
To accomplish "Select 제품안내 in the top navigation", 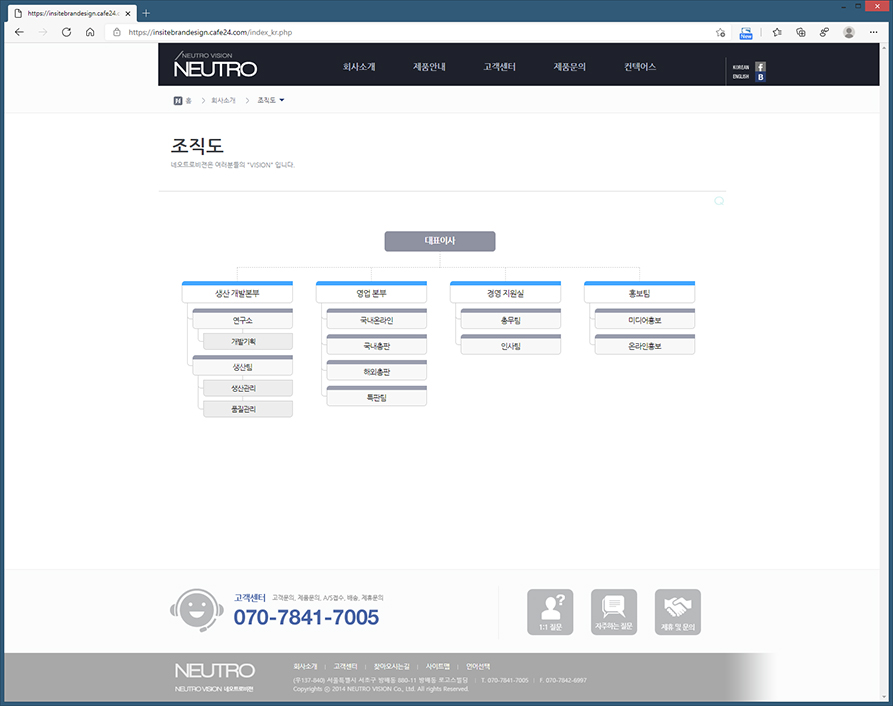I will click(429, 67).
